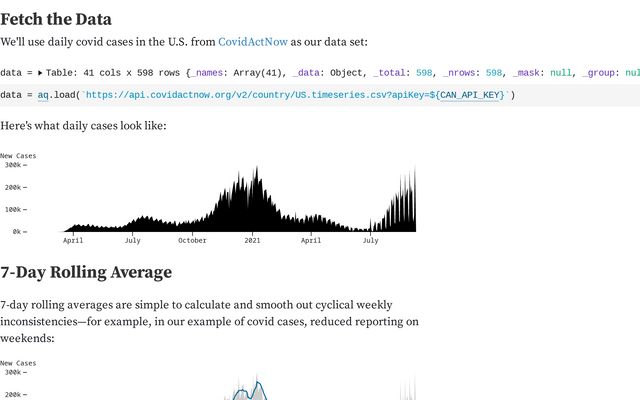This screenshot has height=400, width=640.
Task: Click the _mask property label
Action: [526, 73]
